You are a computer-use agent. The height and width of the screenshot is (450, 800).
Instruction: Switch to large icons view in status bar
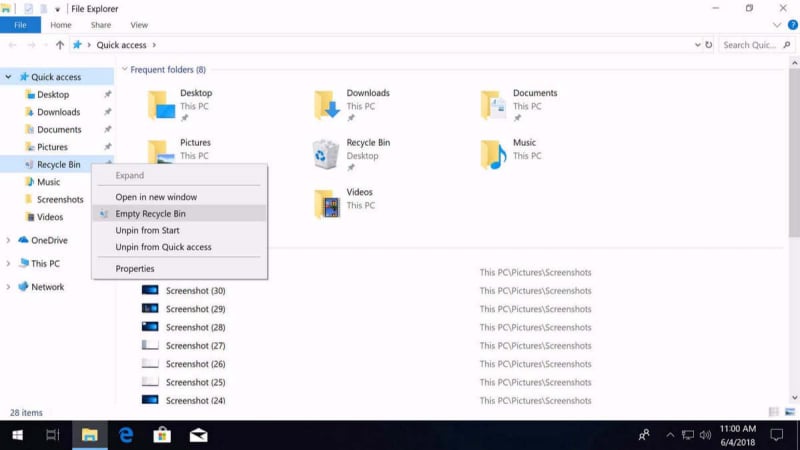(790, 412)
